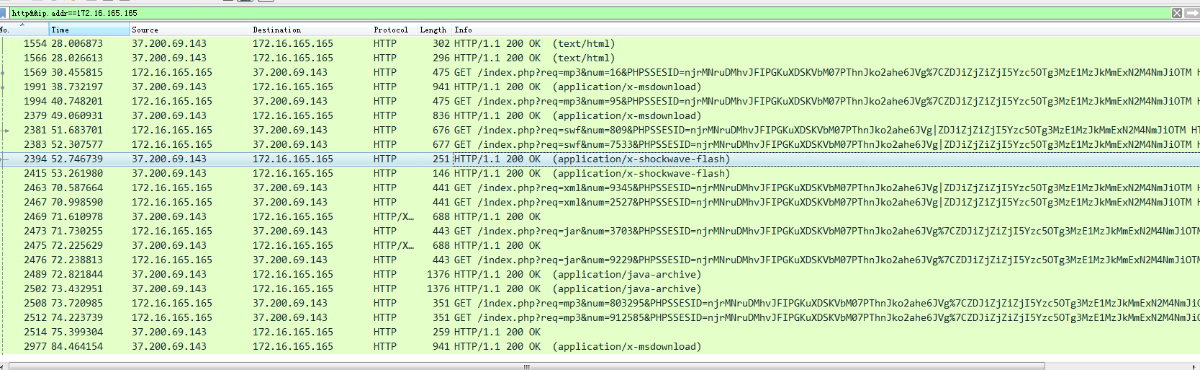Select packet 2977 at time 84.464154

pos(600,347)
